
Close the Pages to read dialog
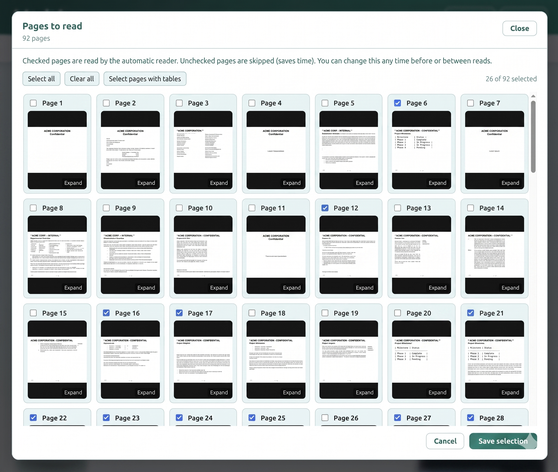520,28
